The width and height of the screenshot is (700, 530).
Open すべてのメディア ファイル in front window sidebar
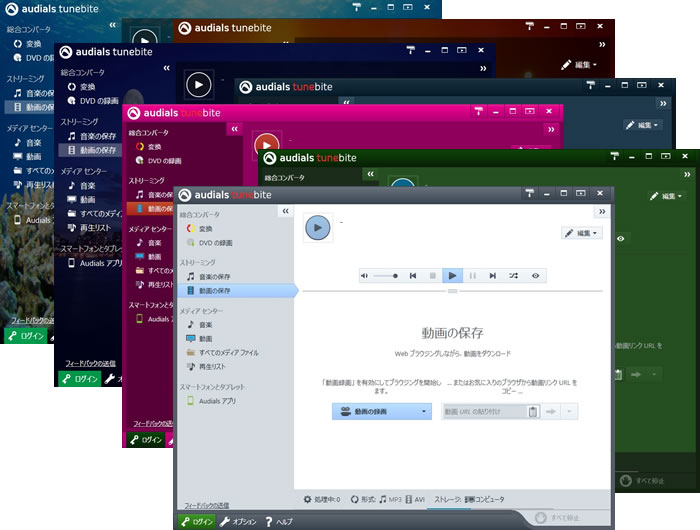coord(222,353)
